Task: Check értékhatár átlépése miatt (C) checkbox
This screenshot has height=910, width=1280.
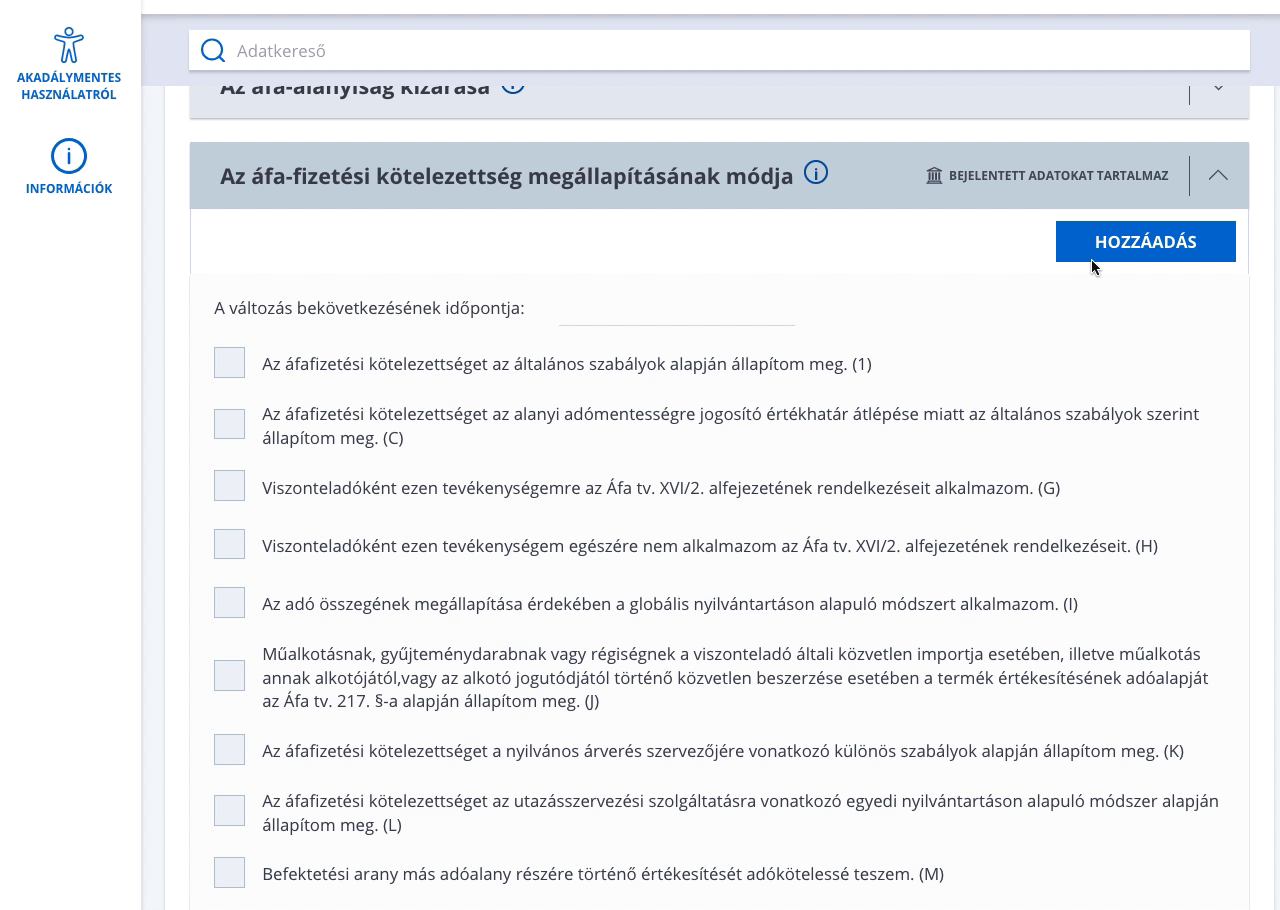Action: (x=229, y=424)
